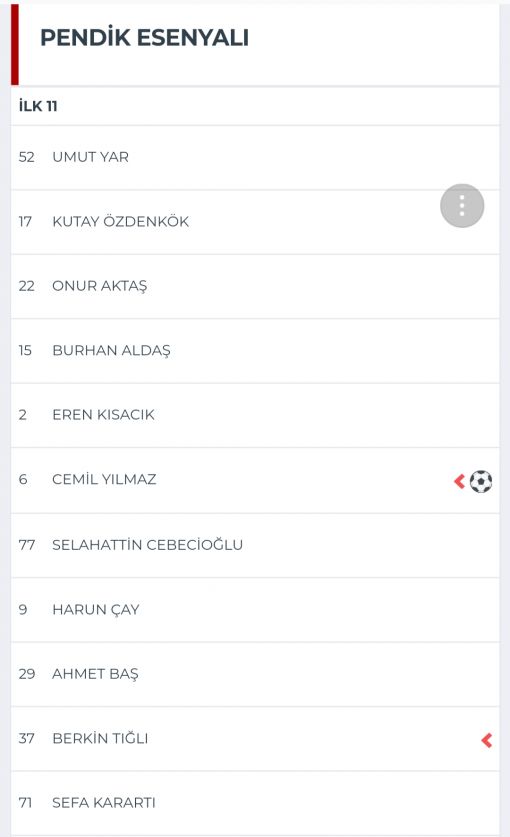Open Onur Aktaş player row
The height and width of the screenshot is (837, 510).
(255, 287)
